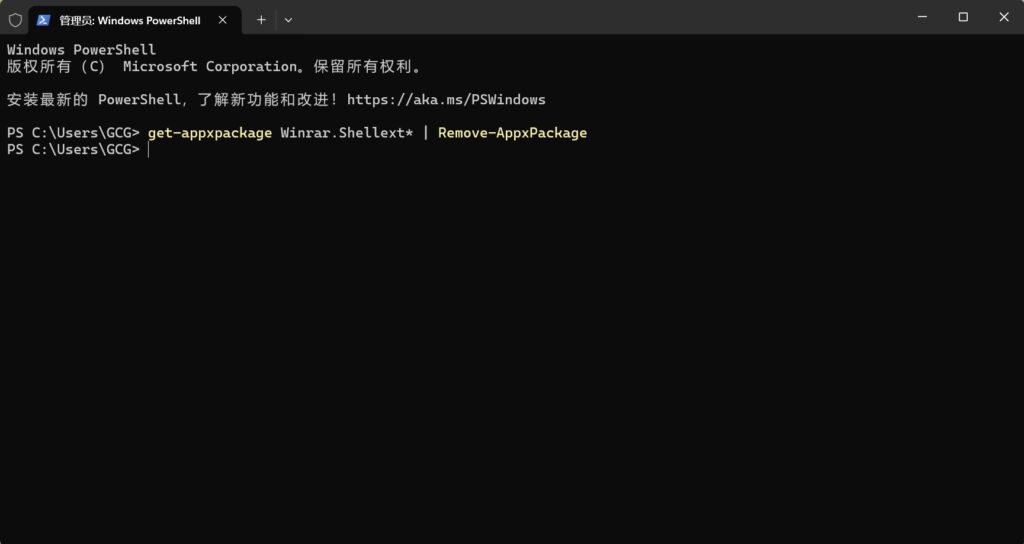Close the Windows PowerShell tab

(223, 20)
